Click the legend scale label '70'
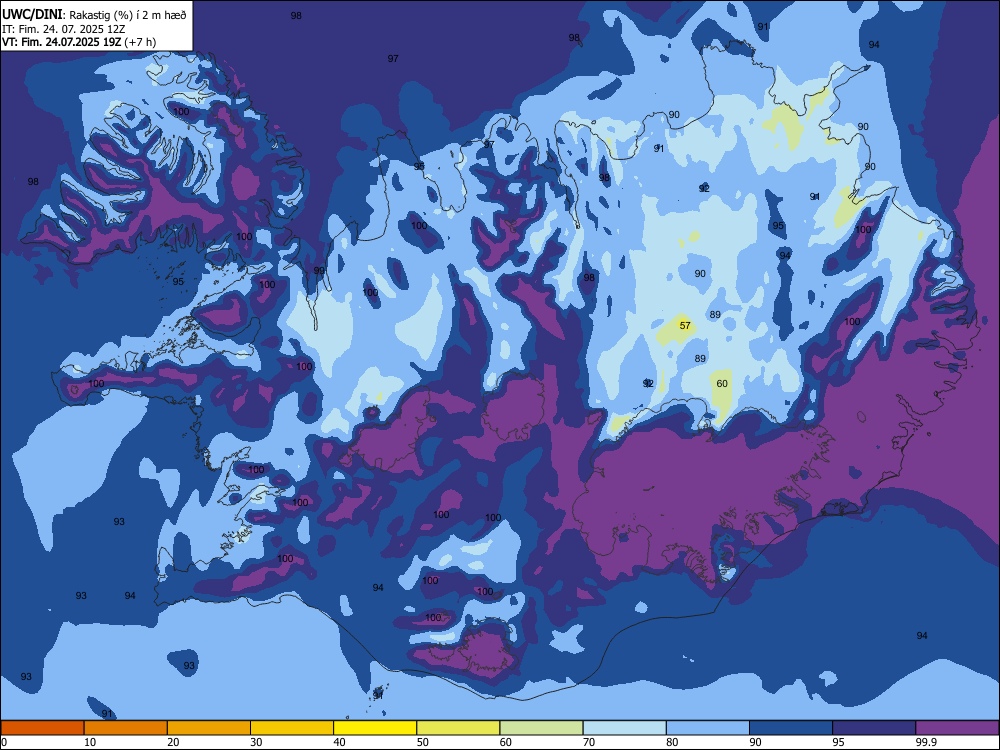This screenshot has height=750, width=1000. 589,742
